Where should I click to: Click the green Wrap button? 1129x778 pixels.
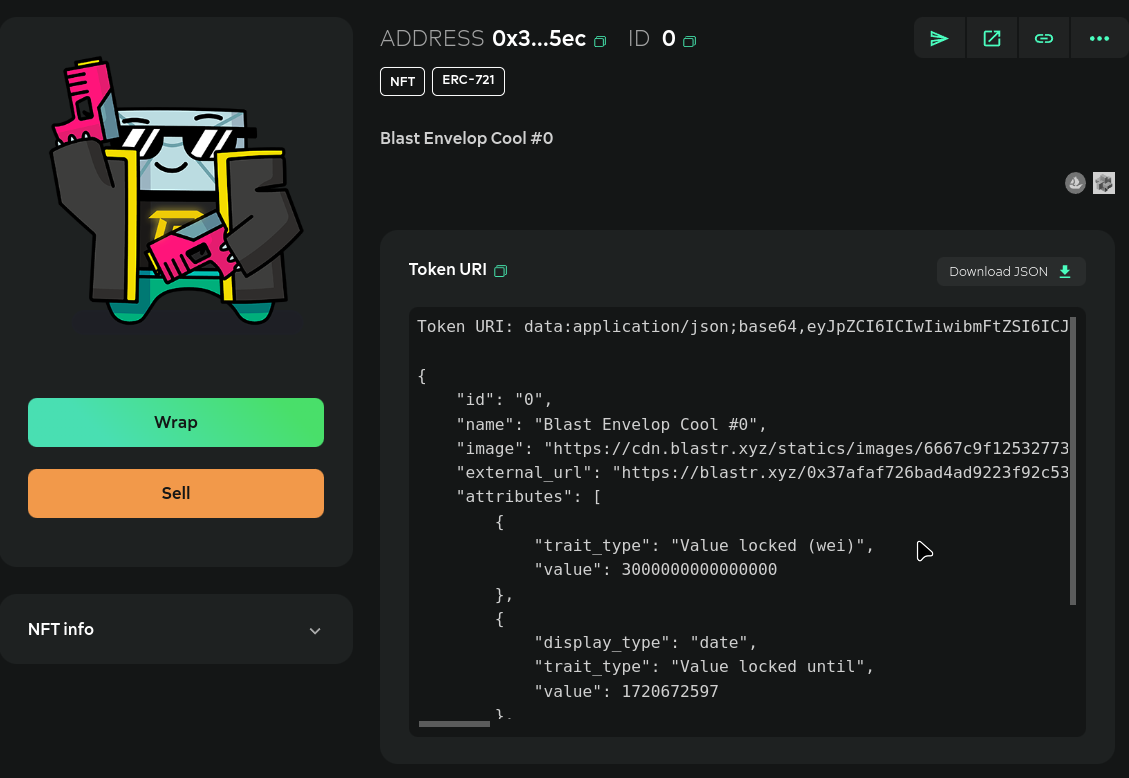(176, 422)
